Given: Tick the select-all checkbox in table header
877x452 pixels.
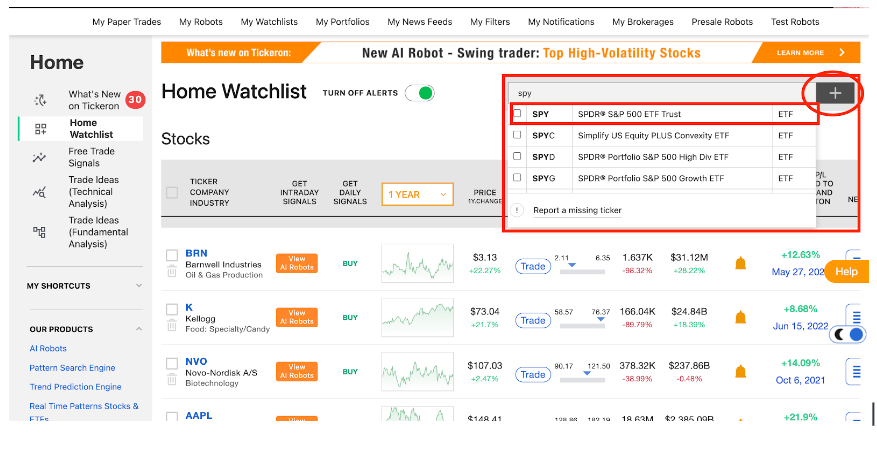Looking at the screenshot, I should (172, 192).
